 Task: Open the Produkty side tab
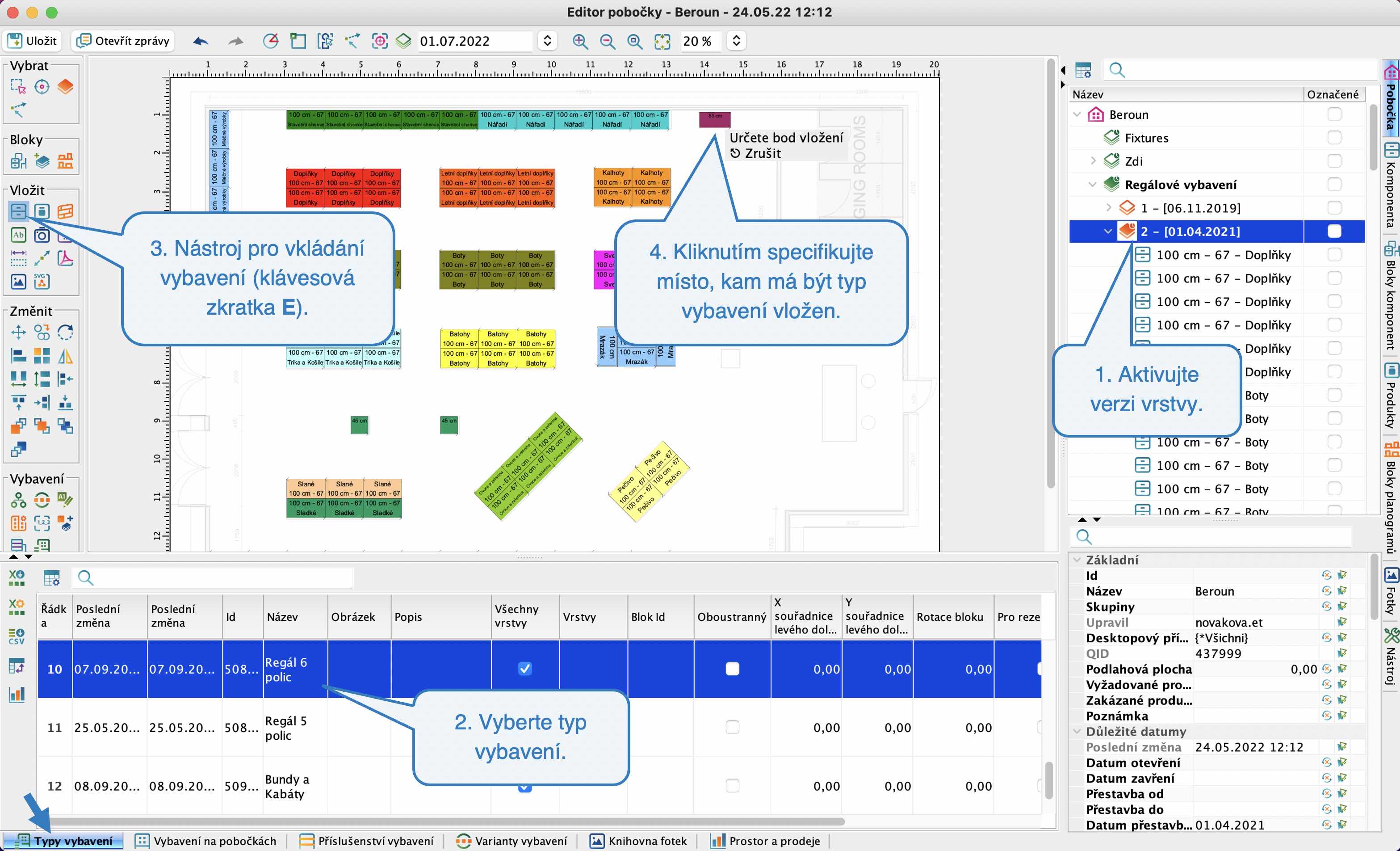point(1391,396)
